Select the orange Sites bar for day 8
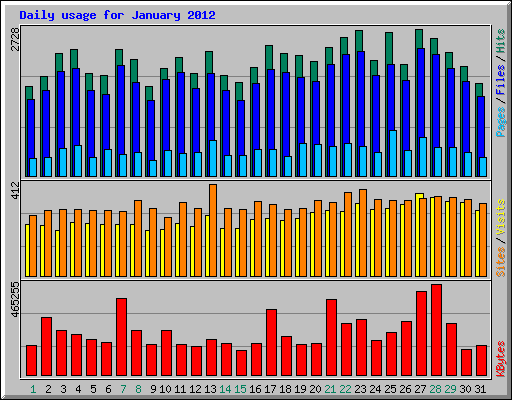 click(x=138, y=238)
